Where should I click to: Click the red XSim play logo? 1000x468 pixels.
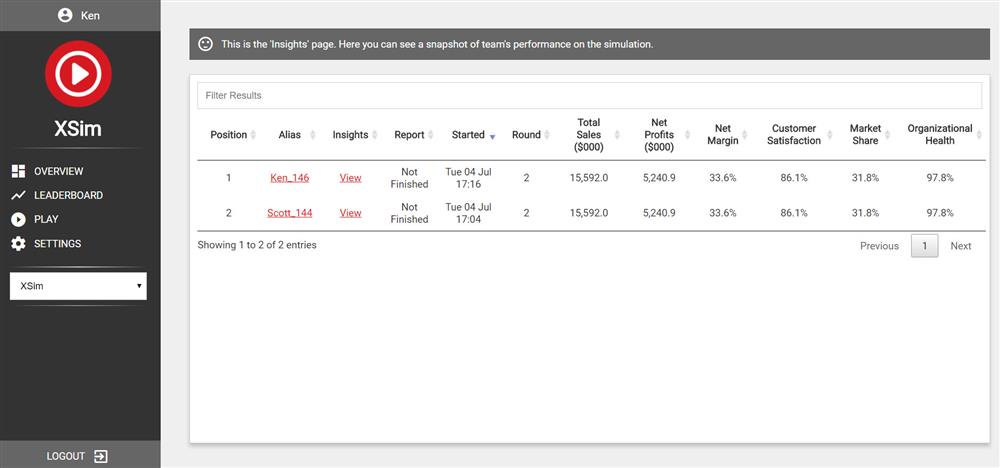click(78, 74)
